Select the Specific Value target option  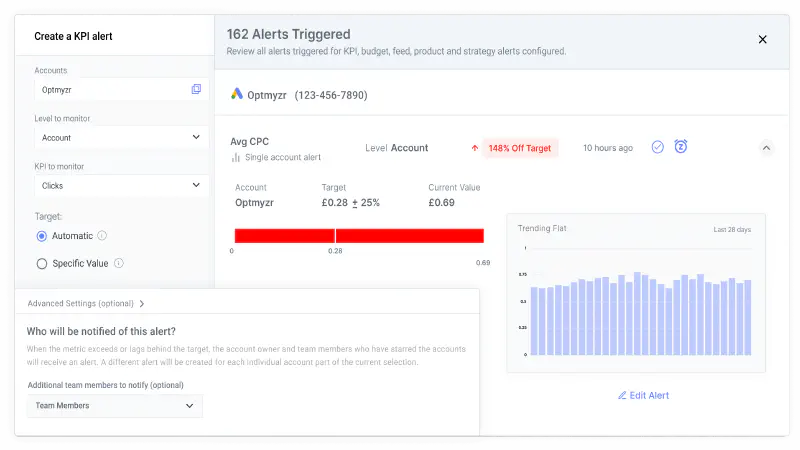point(42,264)
